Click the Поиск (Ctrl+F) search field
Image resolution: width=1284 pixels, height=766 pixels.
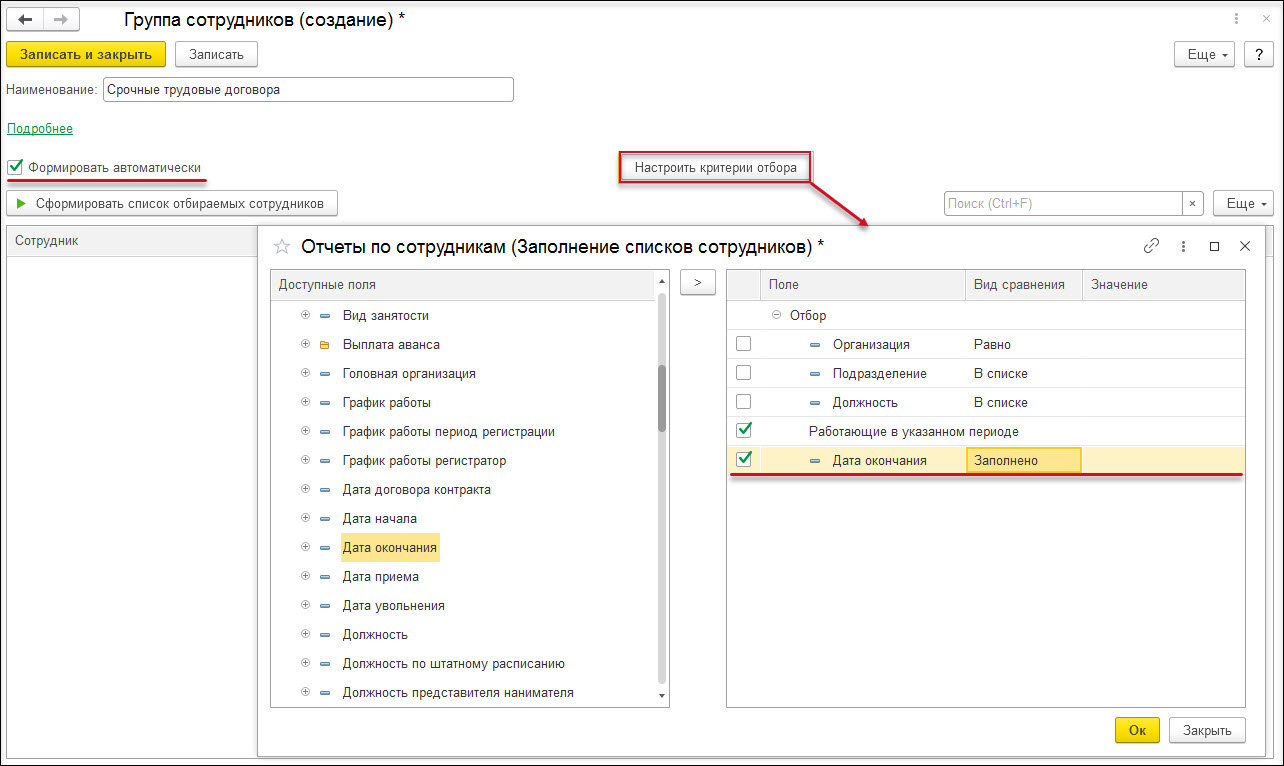(1063, 204)
